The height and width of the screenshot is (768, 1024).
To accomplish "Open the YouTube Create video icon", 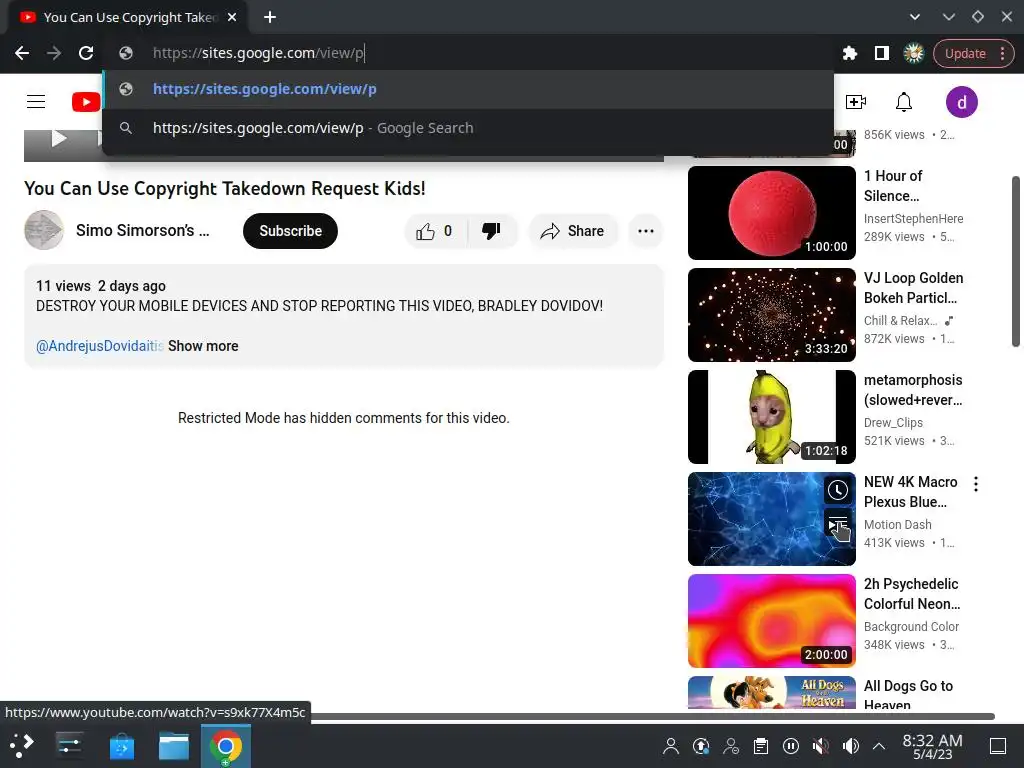I will (856, 102).
